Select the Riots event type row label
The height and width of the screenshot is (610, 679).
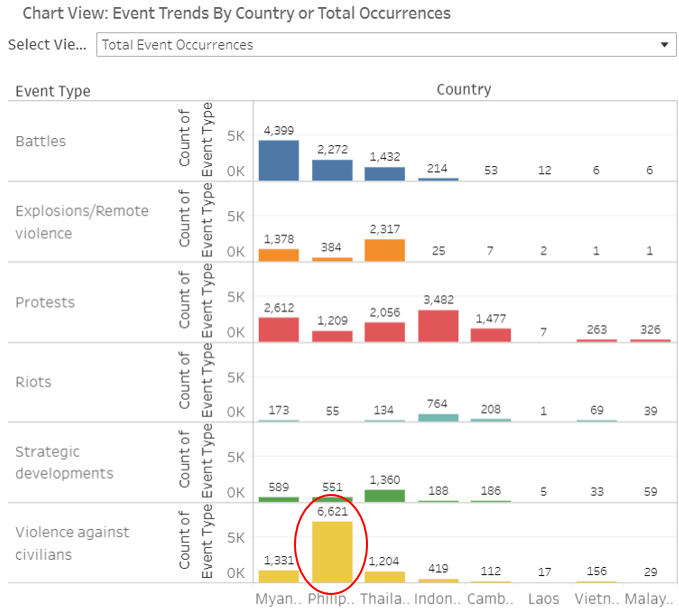click(33, 382)
